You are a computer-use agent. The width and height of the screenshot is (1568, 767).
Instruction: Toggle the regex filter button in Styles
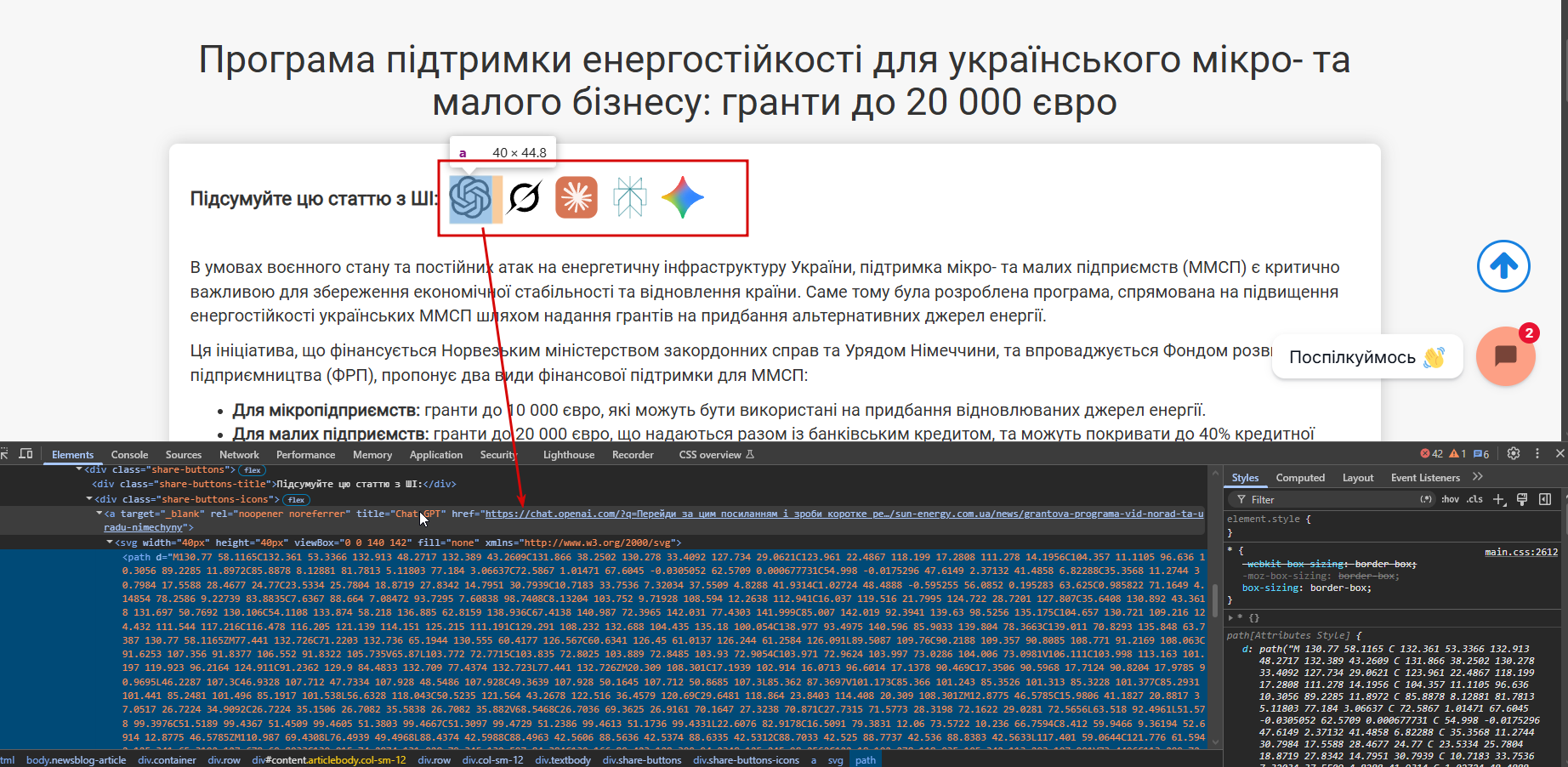pos(1426,499)
